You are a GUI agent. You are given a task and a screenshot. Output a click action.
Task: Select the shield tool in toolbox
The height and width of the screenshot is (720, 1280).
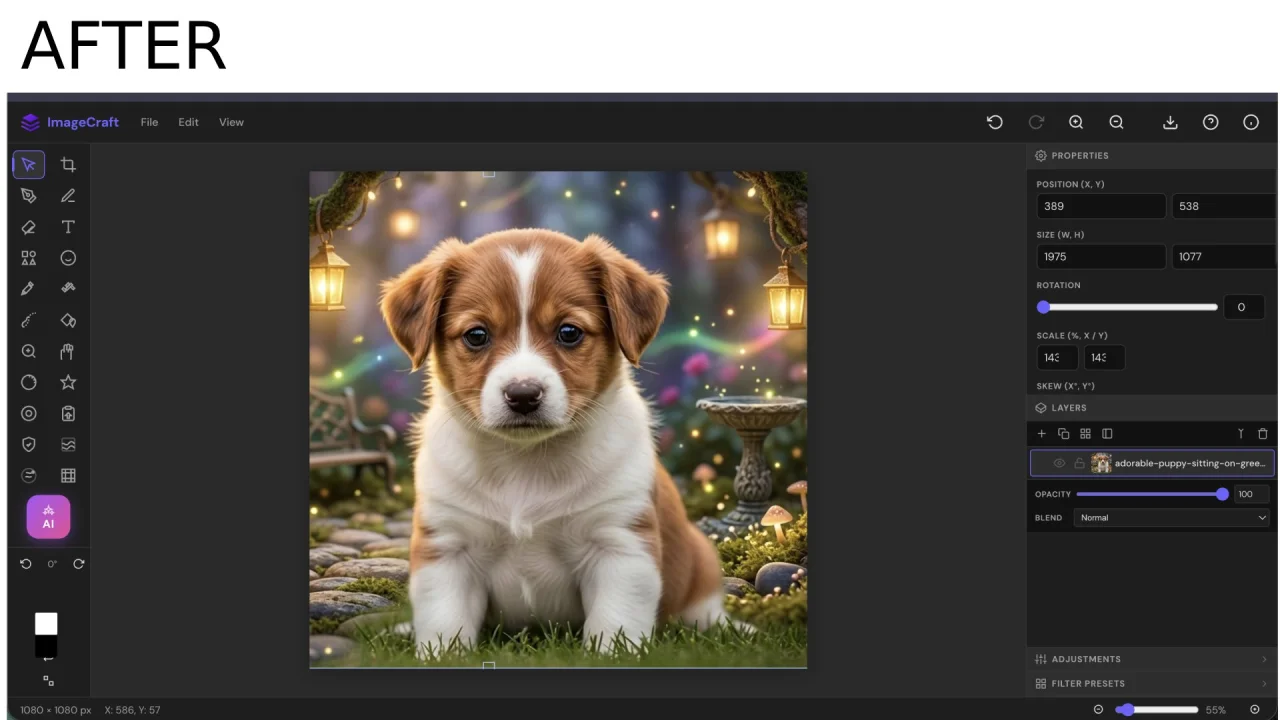click(28, 444)
